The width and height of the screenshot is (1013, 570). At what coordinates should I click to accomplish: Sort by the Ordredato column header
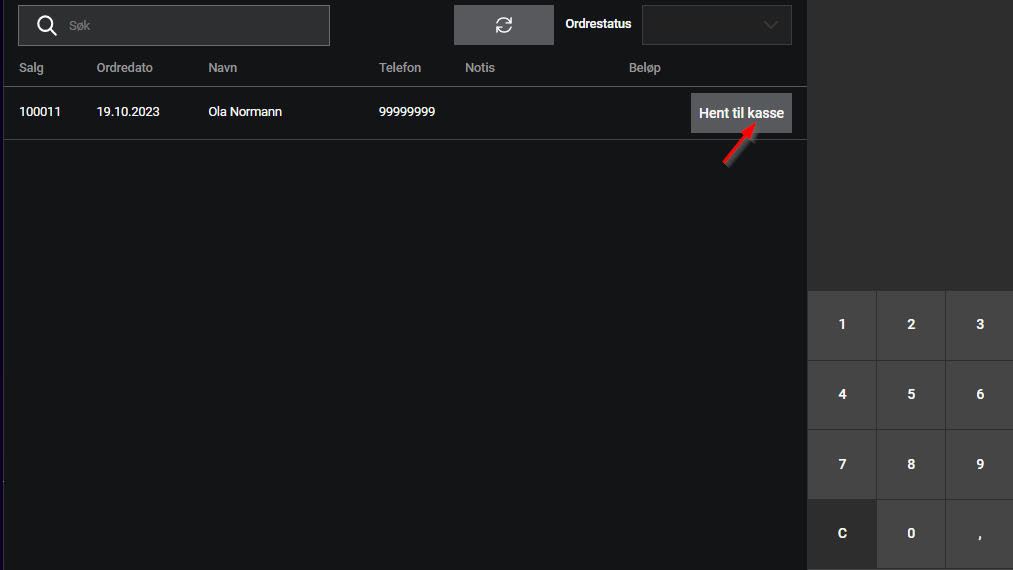(124, 68)
